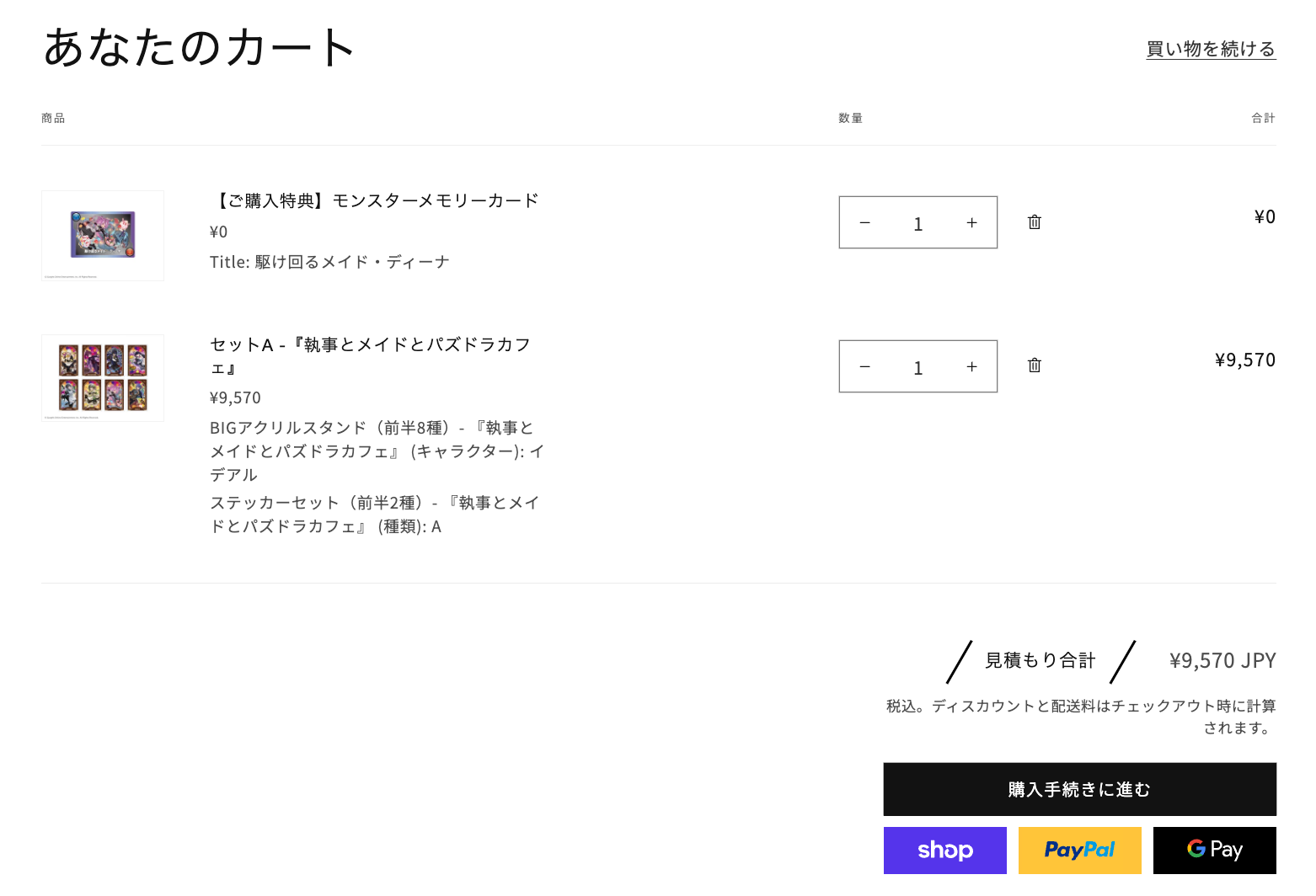Pay with the Shop Pay button
This screenshot has width=1316, height=896.
coord(945,851)
